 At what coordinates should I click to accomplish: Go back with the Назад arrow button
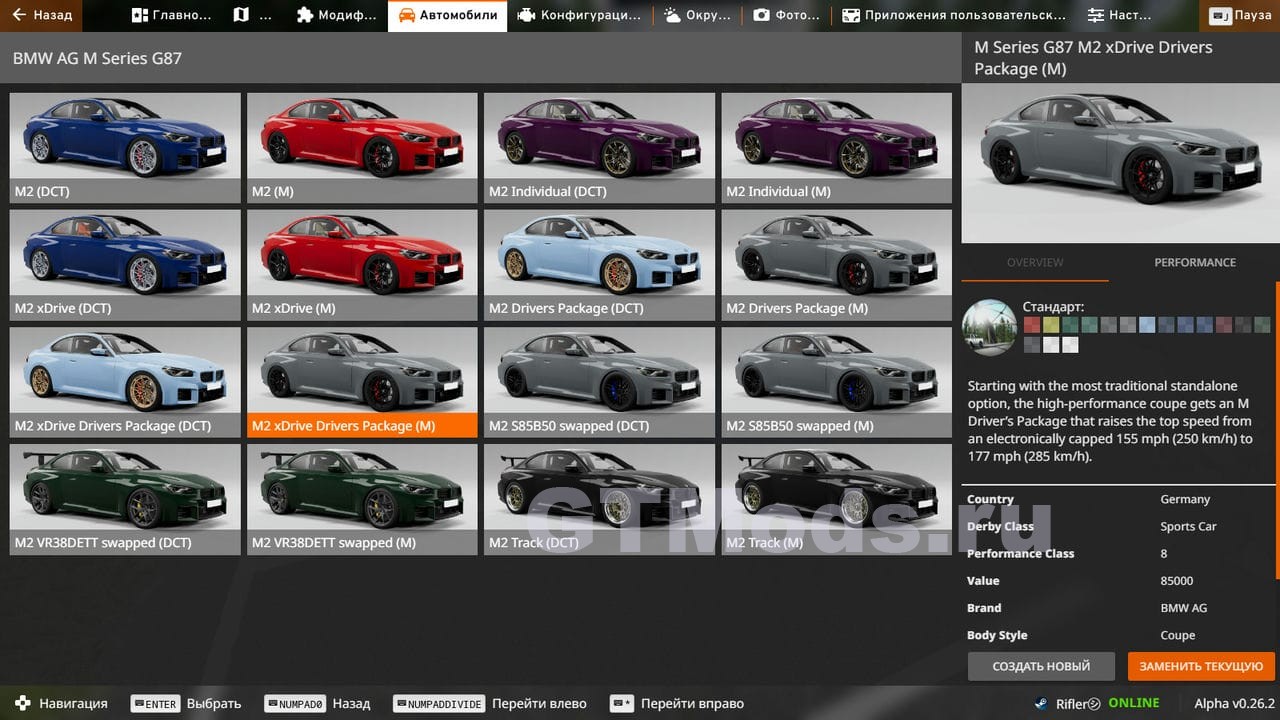coord(43,15)
